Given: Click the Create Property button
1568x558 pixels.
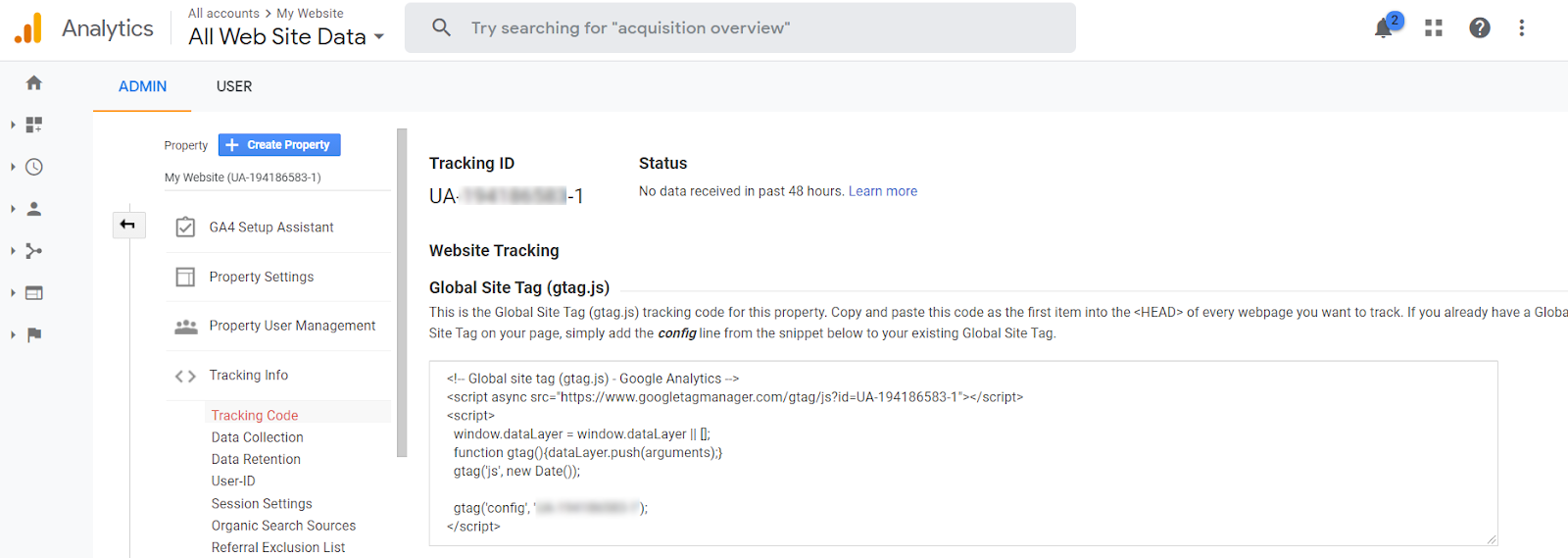Looking at the screenshot, I should pos(279,145).
